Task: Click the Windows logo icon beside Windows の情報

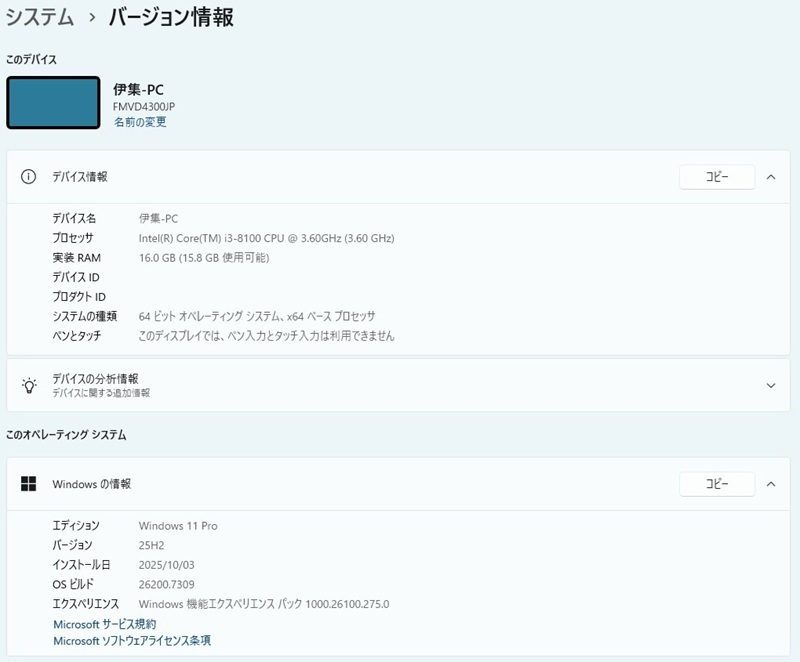Action: click(x=29, y=484)
